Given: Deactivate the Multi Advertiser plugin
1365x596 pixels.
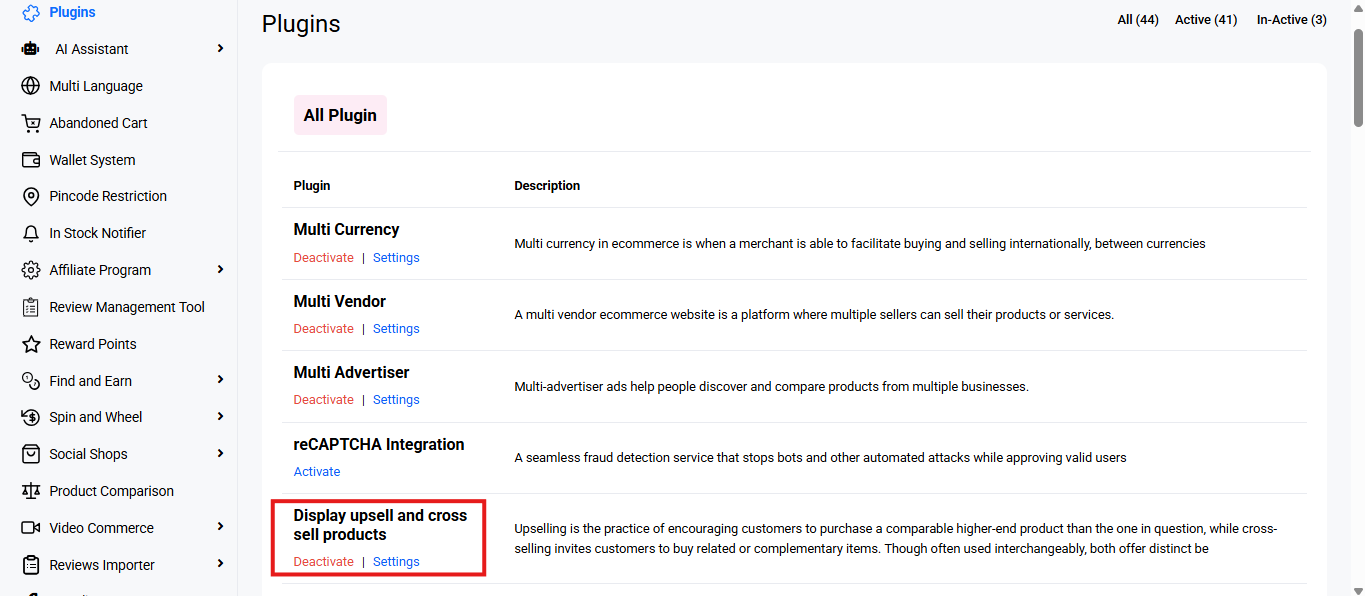Looking at the screenshot, I should [323, 400].
